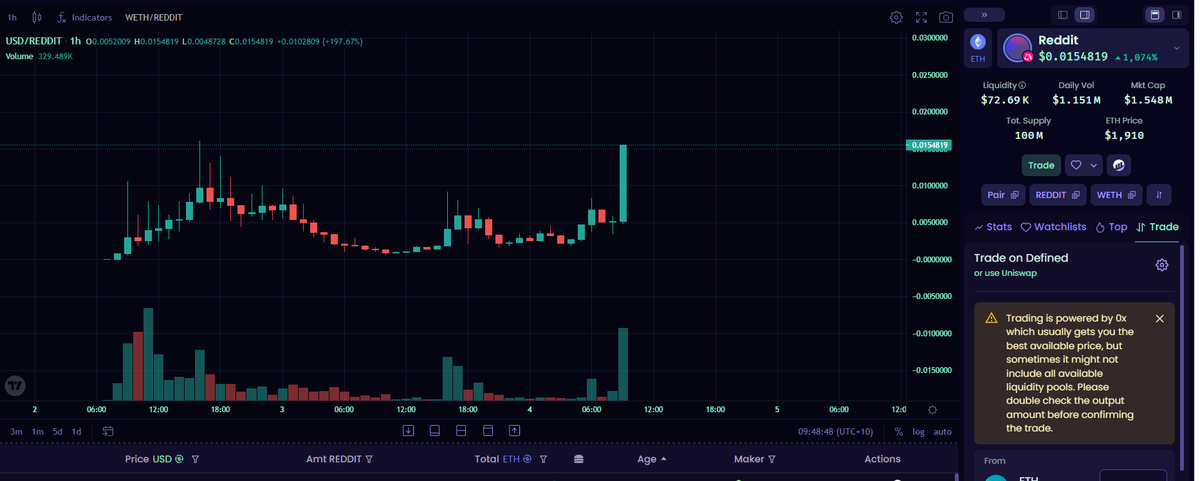This screenshot has height=481, width=1200.
Task: Open chart time-axis settings gear
Action: click(932, 410)
